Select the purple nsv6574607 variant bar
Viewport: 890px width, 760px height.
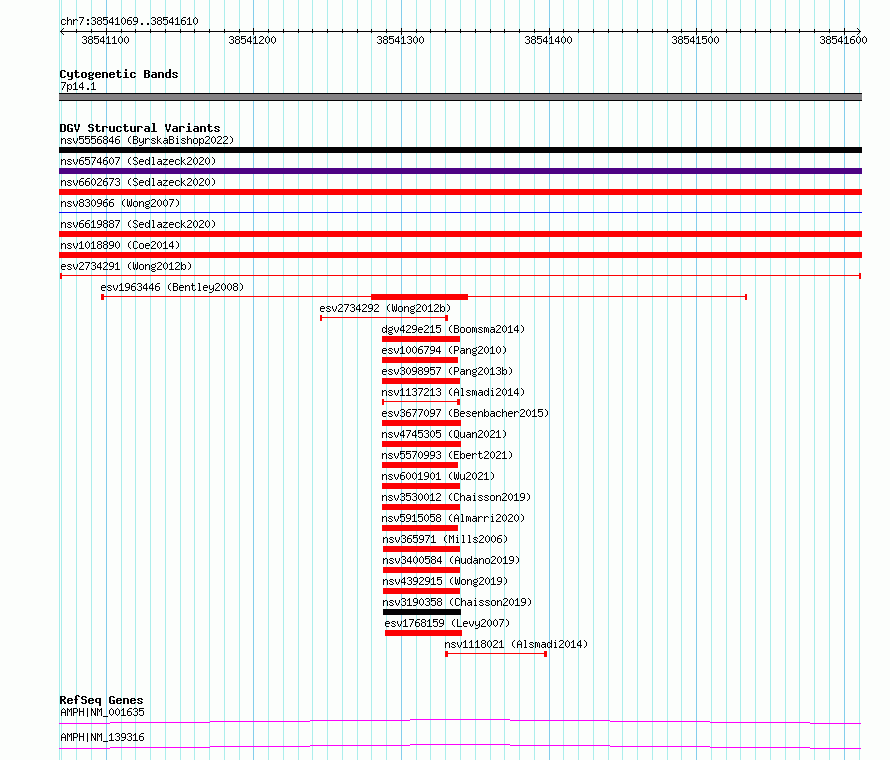click(x=460, y=171)
